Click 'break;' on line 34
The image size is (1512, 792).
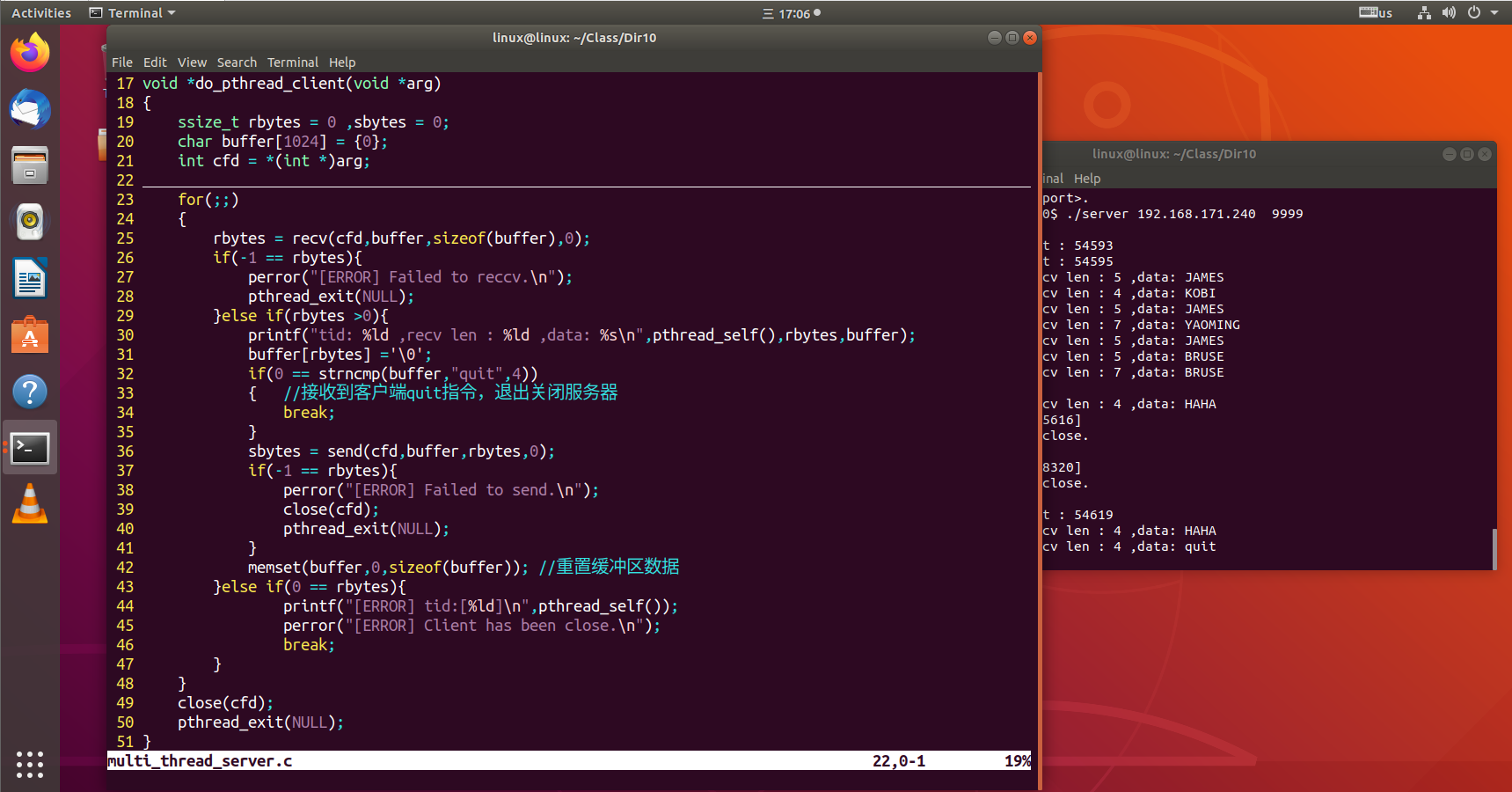[x=310, y=413]
